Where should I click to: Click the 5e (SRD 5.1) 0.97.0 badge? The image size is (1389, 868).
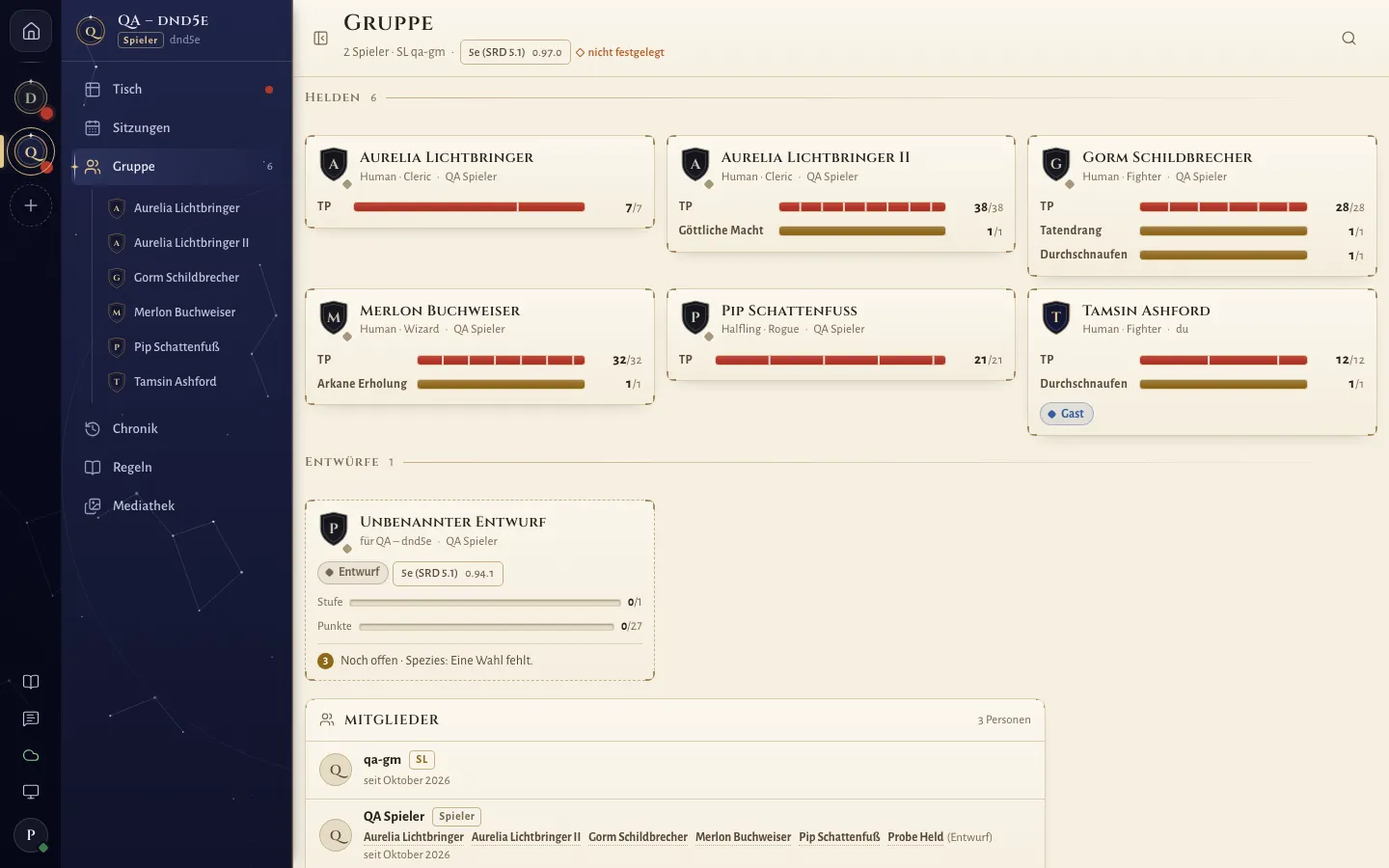pyautogui.click(x=515, y=52)
